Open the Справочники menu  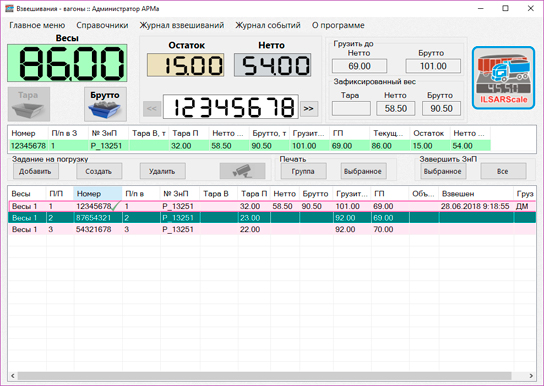coord(102,25)
